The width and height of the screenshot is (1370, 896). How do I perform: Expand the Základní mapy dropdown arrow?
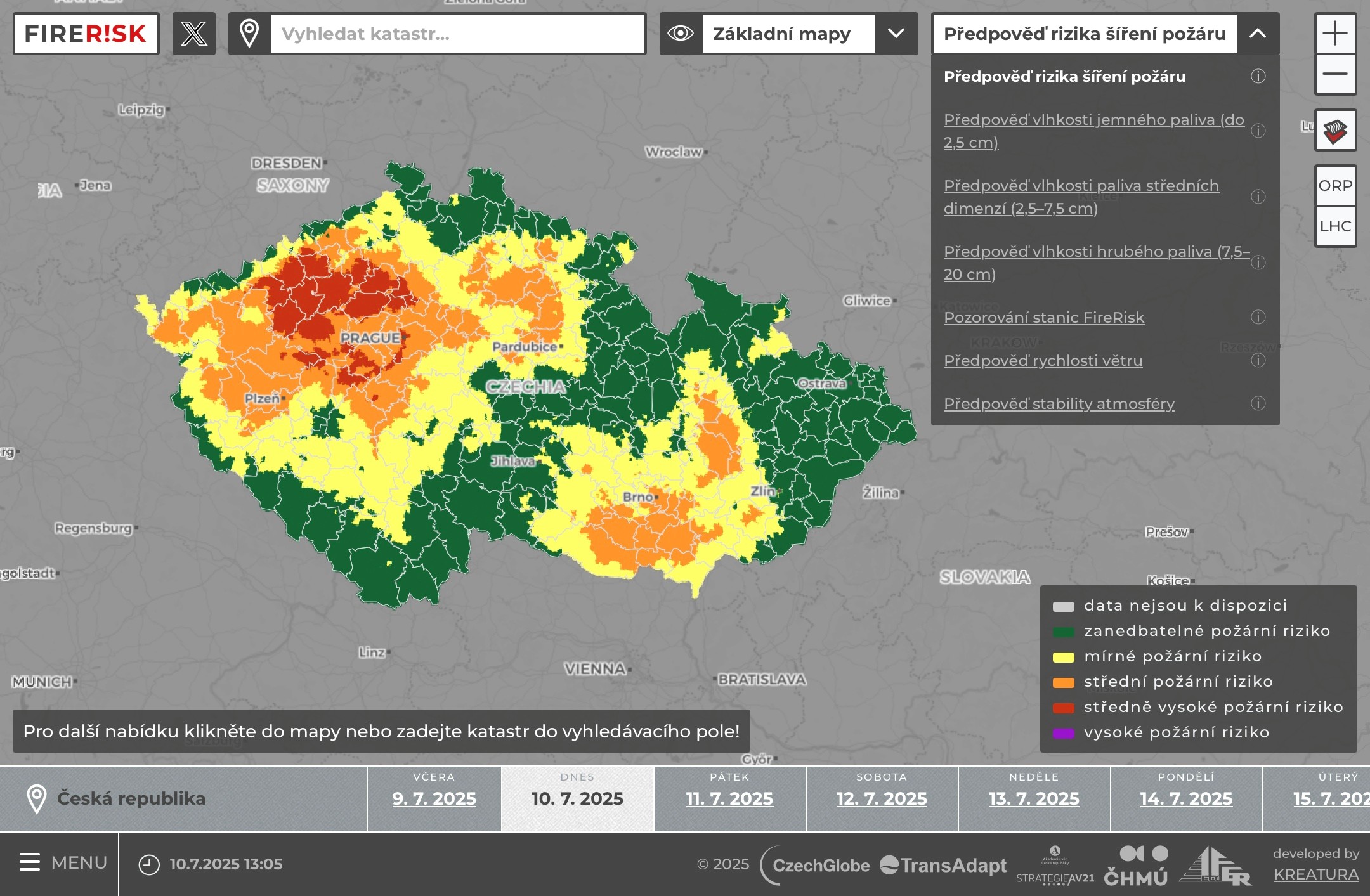pos(896,34)
